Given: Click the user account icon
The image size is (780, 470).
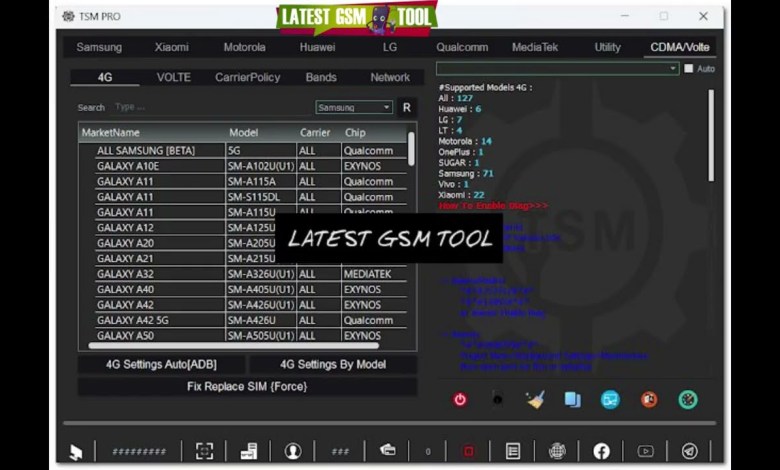Looking at the screenshot, I should tap(293, 451).
